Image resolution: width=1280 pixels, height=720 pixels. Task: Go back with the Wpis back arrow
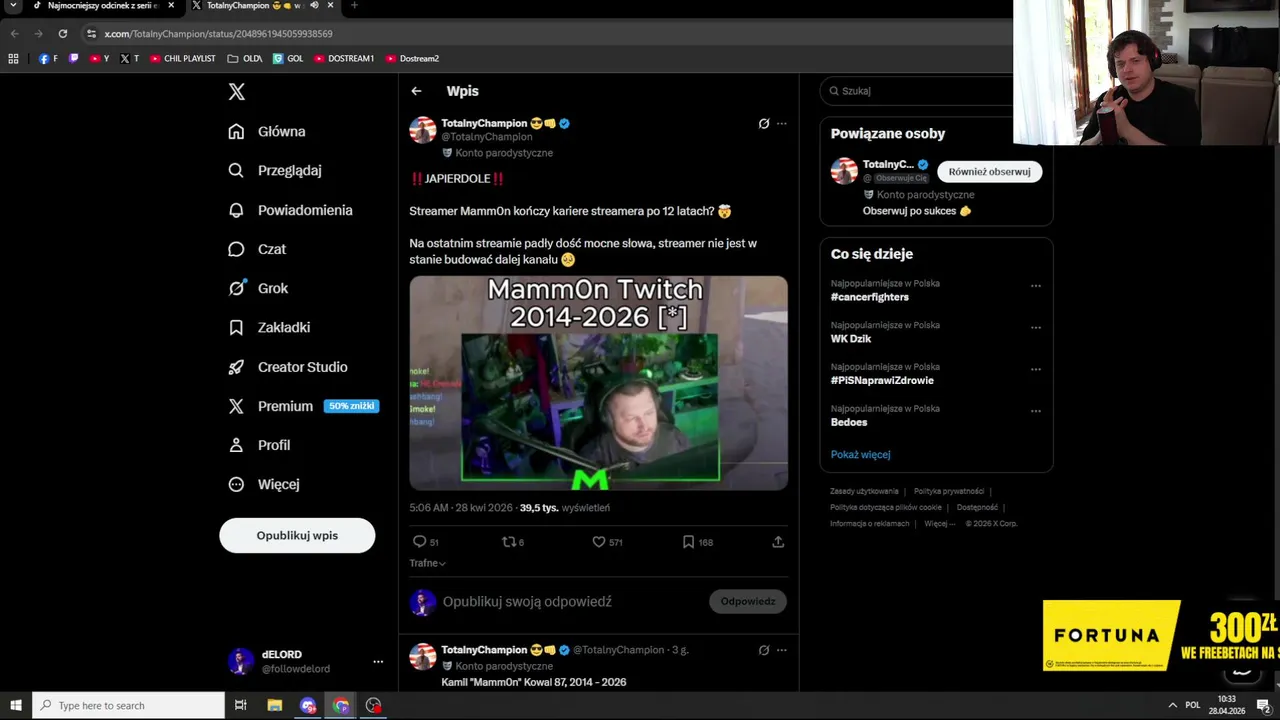[416, 91]
